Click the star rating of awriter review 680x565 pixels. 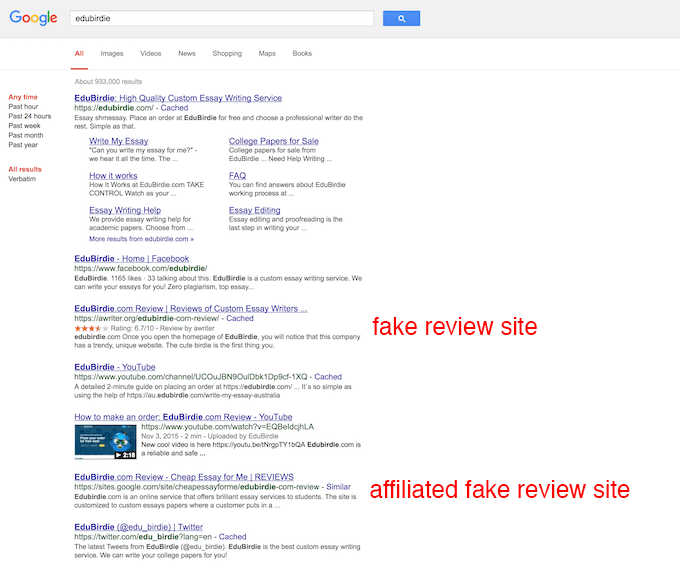click(x=91, y=328)
